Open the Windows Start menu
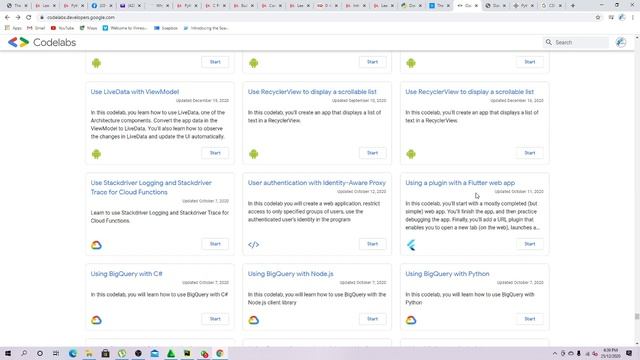The width and height of the screenshot is (640, 360). coord(8,353)
